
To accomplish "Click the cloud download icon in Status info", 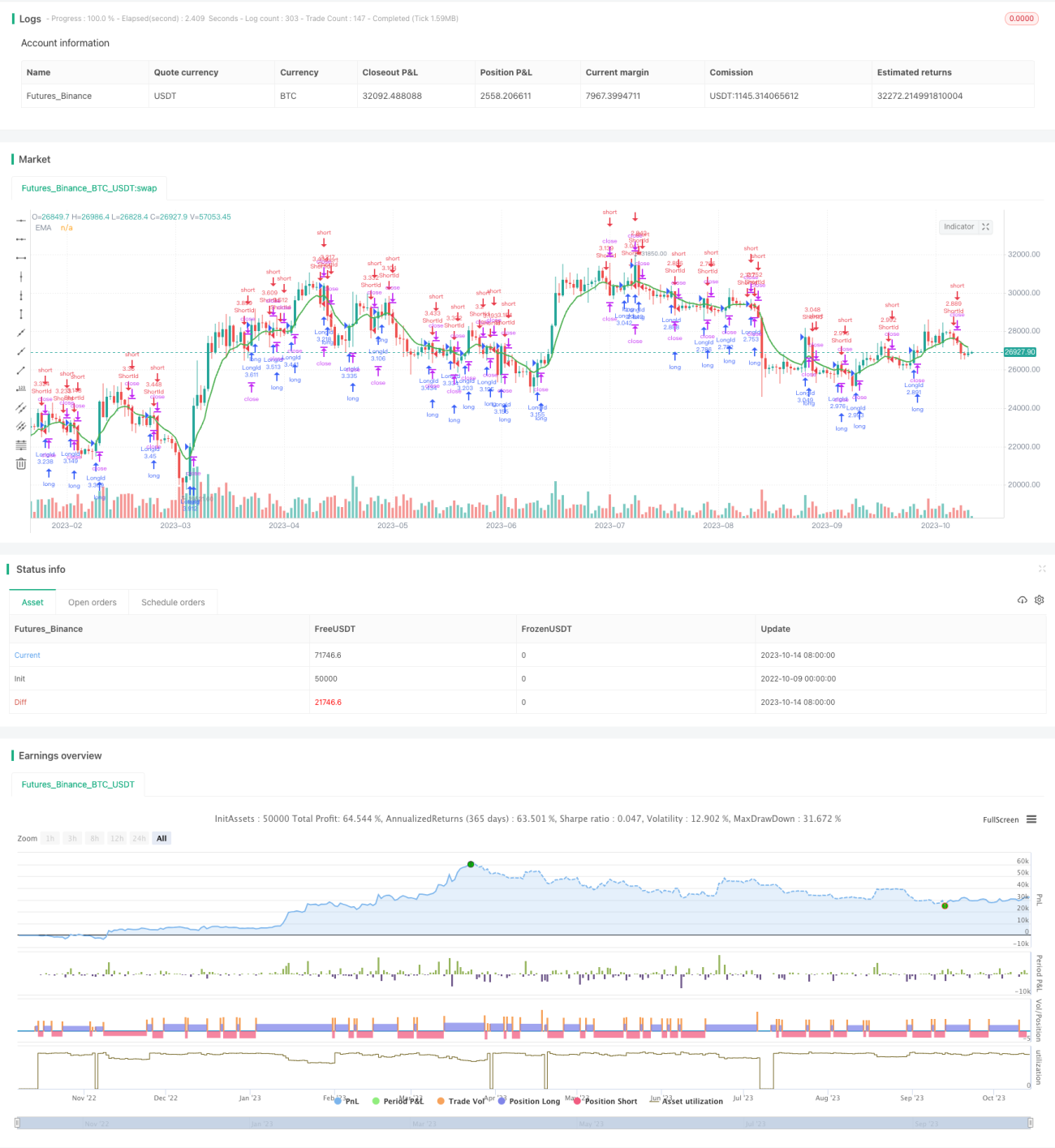I will pos(1022,600).
